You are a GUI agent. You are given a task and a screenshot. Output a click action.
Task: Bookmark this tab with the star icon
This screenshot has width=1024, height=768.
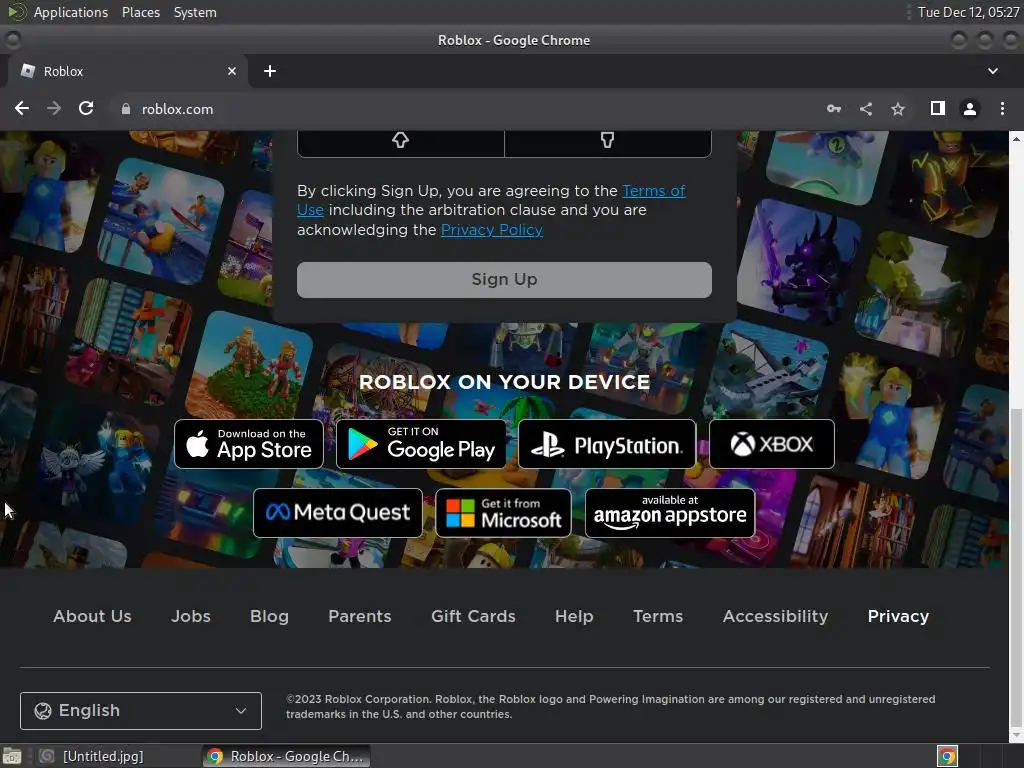coord(898,109)
